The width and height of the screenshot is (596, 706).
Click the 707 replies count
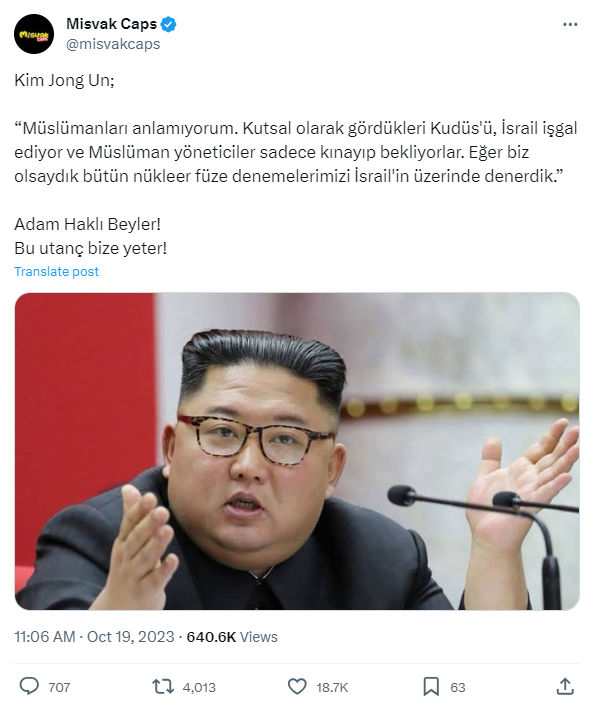(59, 688)
